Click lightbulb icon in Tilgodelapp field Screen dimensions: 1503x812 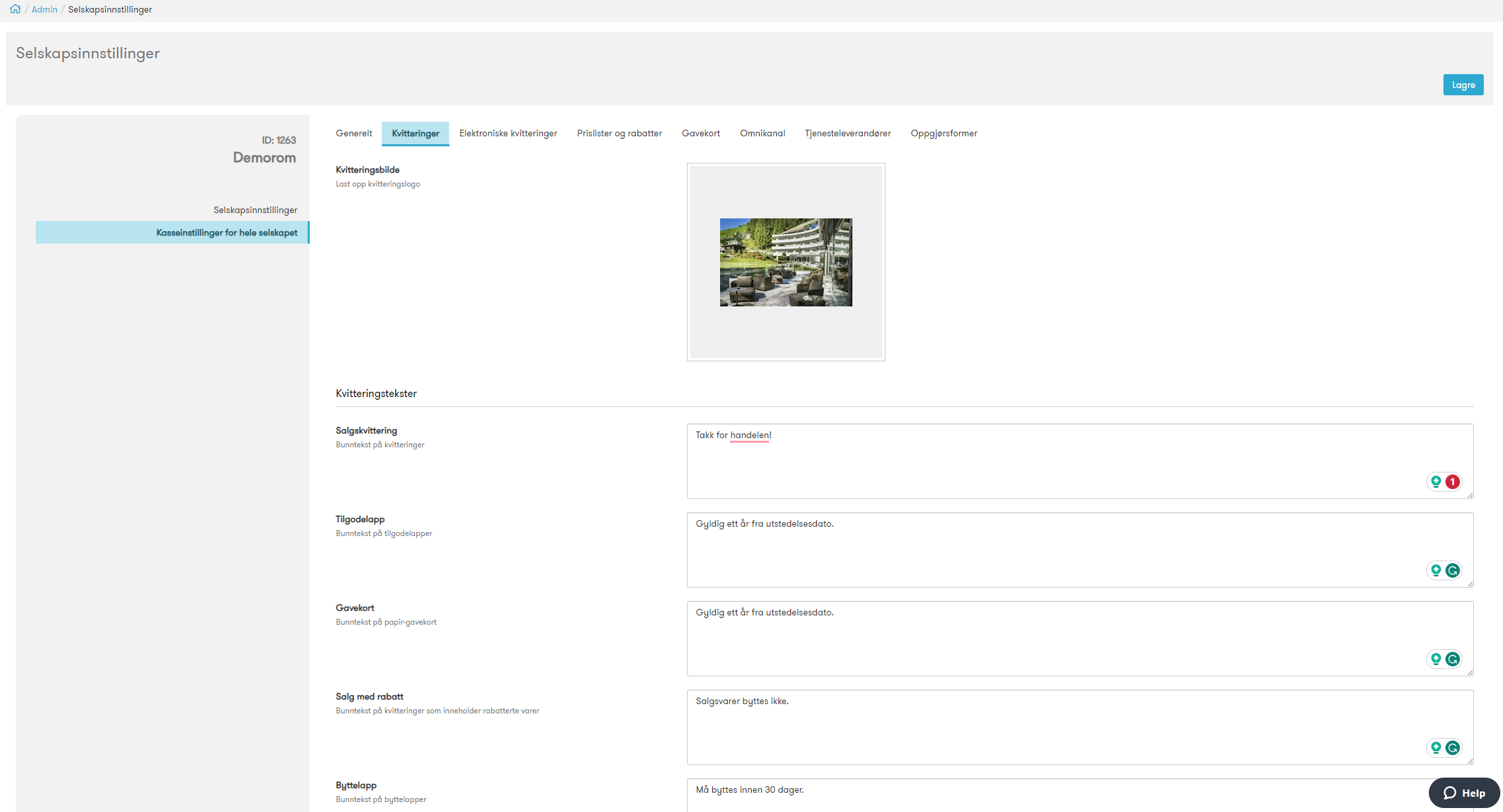pos(1435,570)
